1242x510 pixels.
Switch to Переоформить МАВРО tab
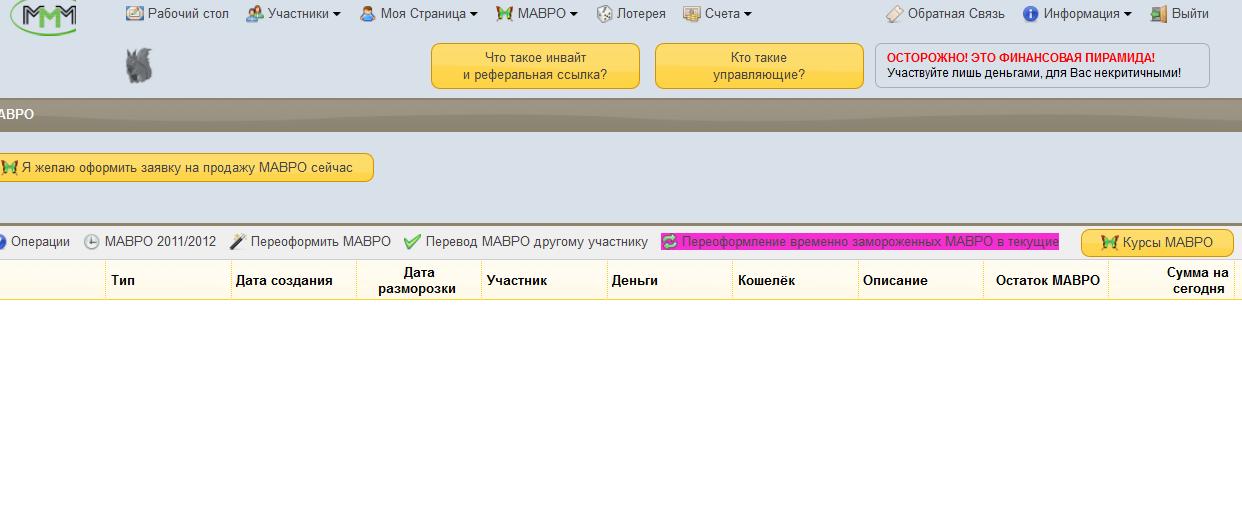[x=310, y=242]
